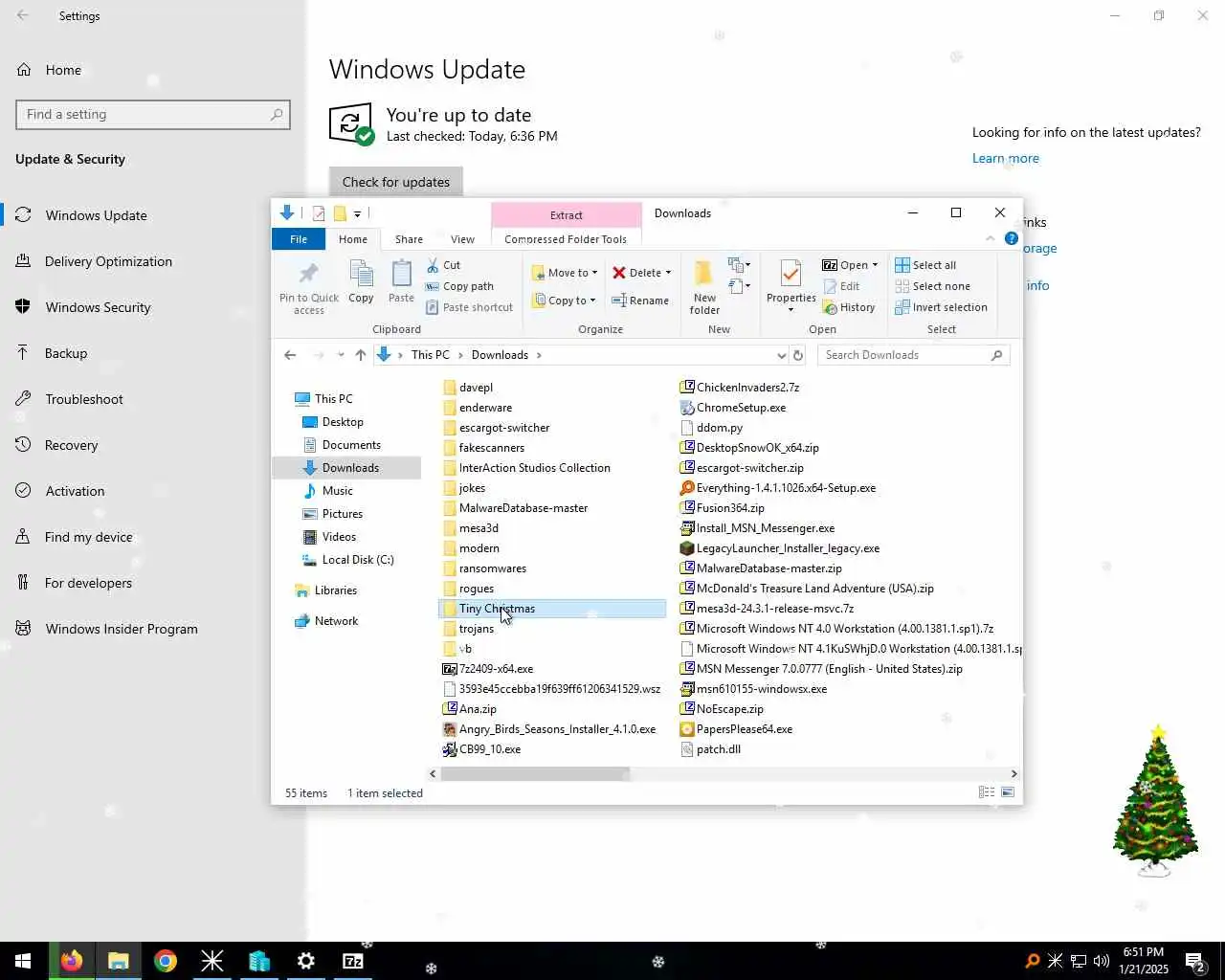Select Local Disk (C:) in navigation pane

(358, 560)
